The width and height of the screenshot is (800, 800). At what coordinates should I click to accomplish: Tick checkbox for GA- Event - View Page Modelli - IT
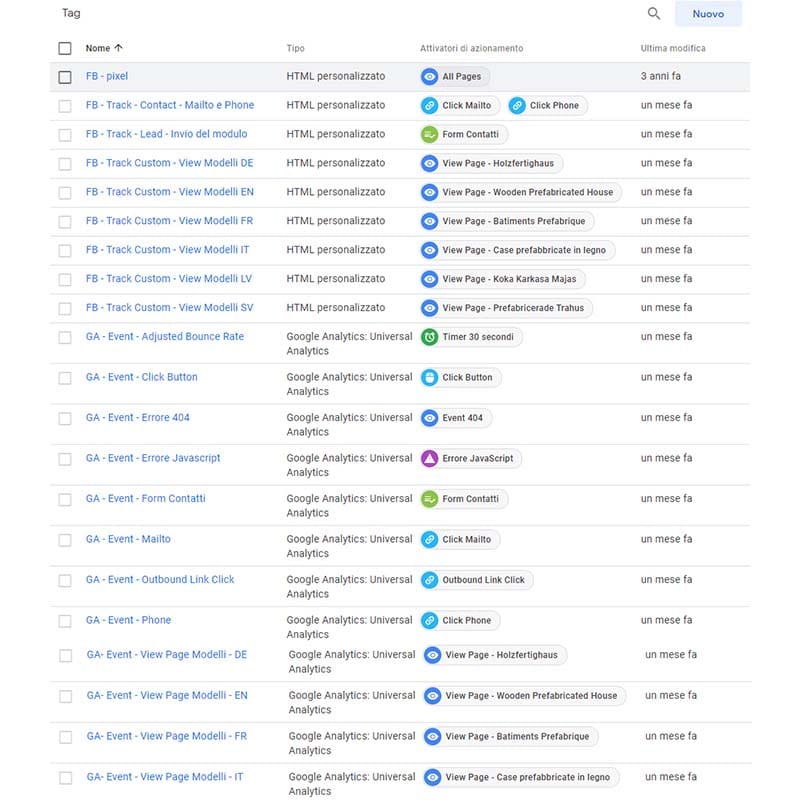tap(65, 779)
